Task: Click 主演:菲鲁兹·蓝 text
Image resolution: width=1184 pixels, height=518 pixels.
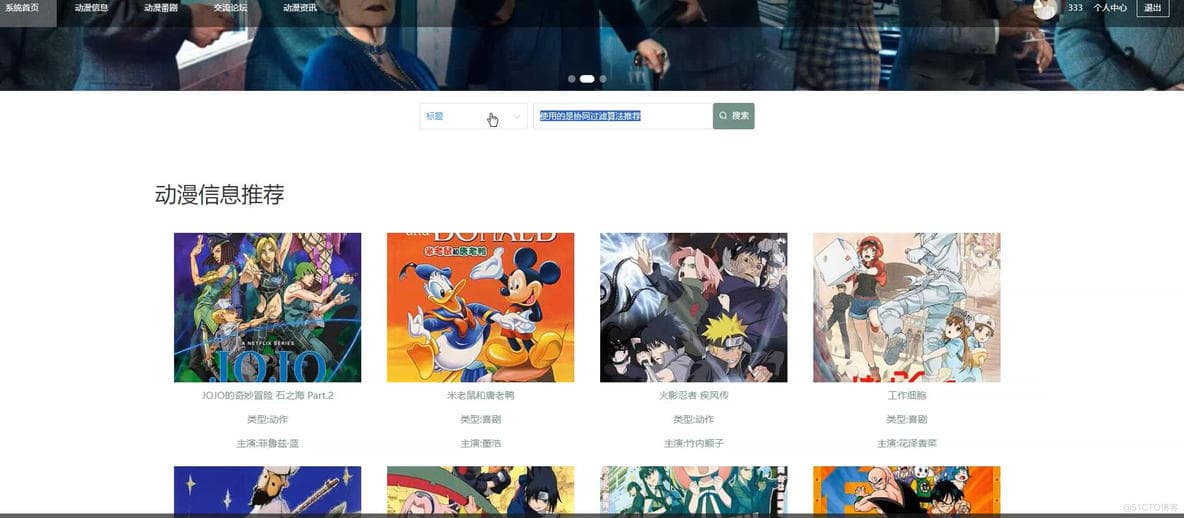Action: (x=267, y=444)
